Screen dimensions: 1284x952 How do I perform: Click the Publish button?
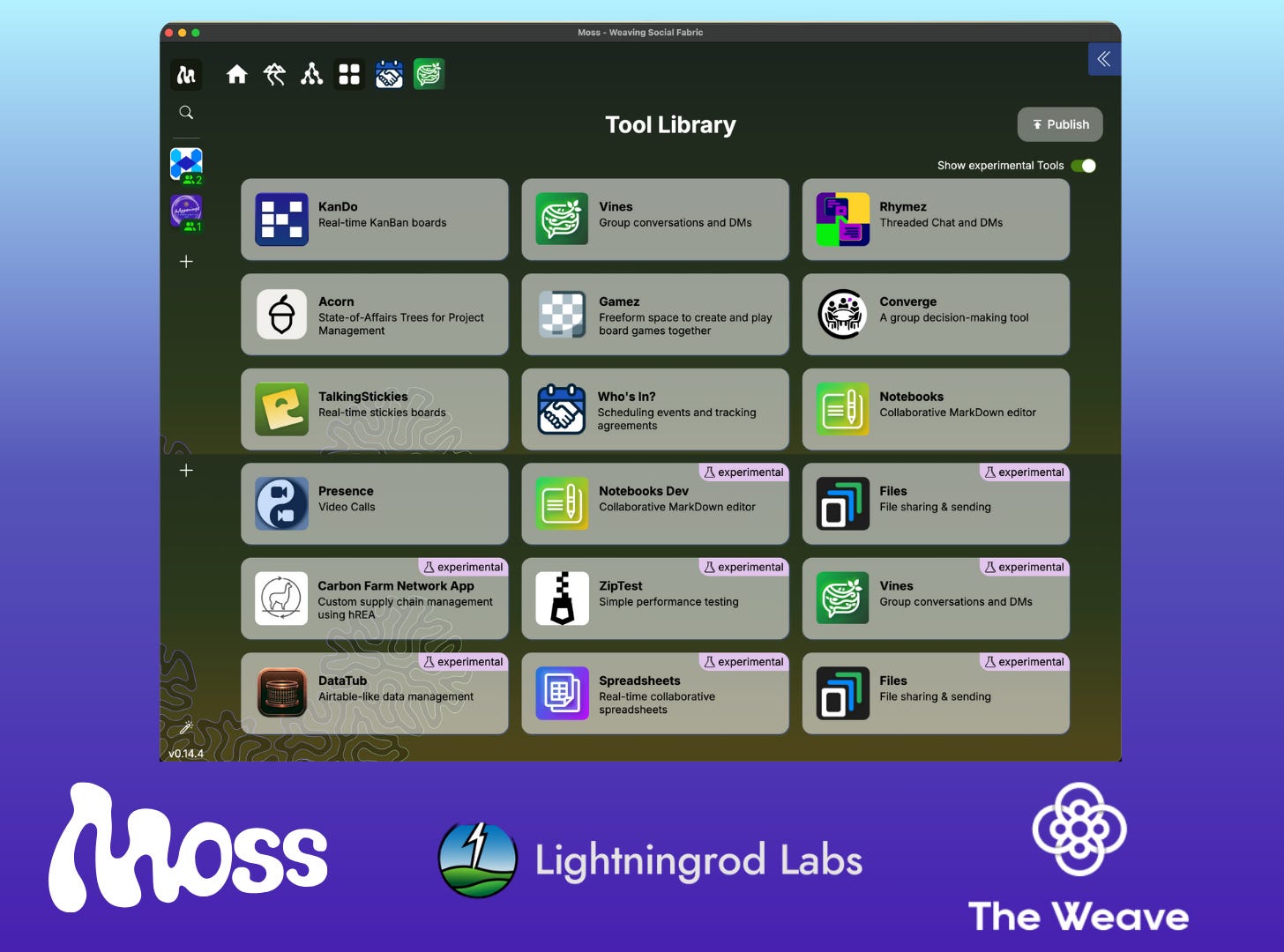click(1060, 124)
